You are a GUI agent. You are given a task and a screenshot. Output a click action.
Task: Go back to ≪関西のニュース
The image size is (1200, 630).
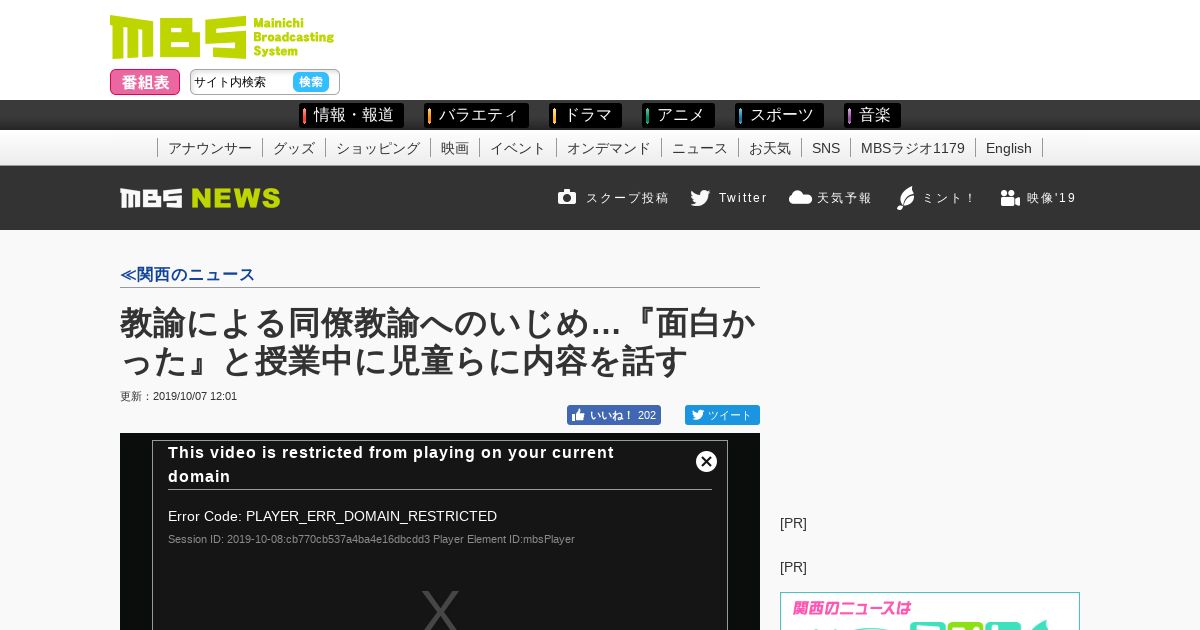[x=187, y=274]
